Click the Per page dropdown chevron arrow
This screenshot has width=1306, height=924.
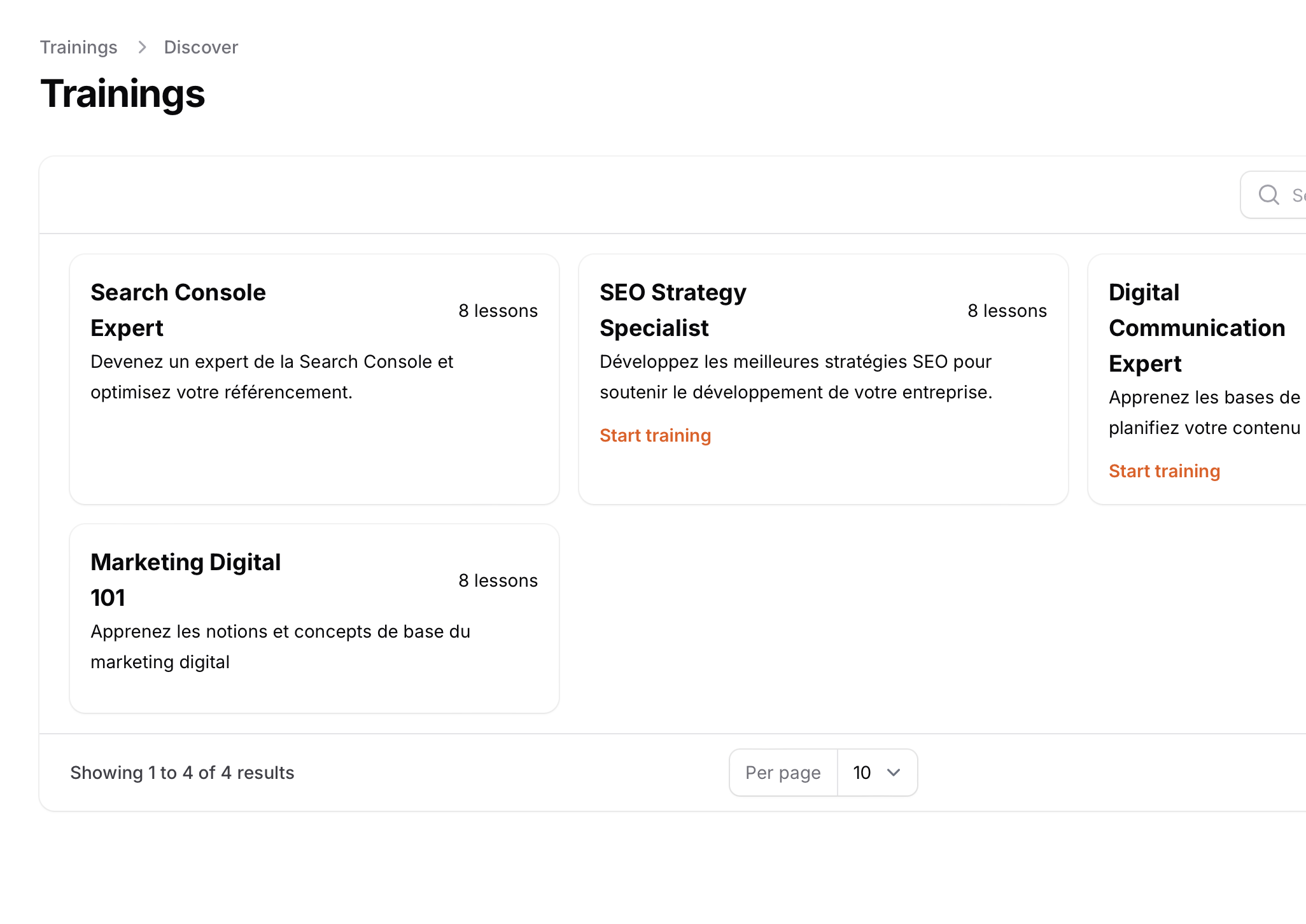(x=894, y=773)
